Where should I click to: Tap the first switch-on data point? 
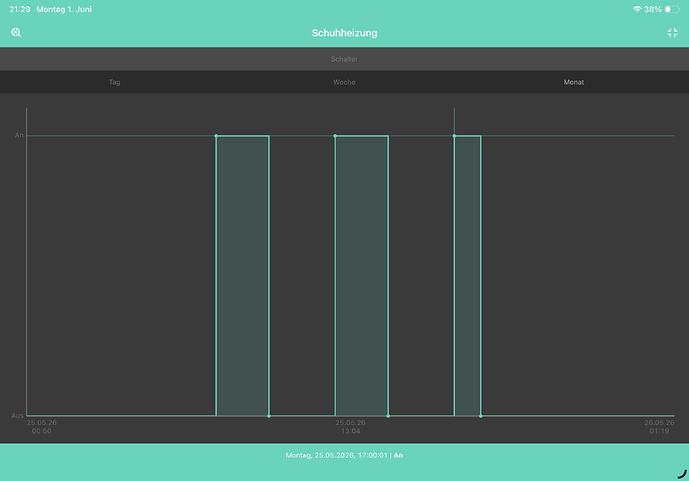click(216, 136)
